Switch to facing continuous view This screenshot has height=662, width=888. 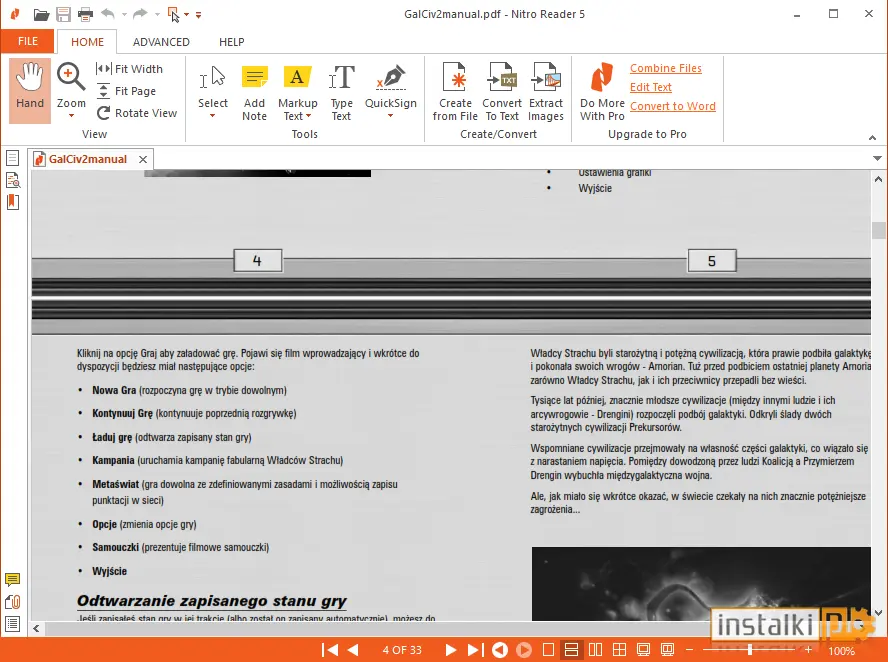619,650
